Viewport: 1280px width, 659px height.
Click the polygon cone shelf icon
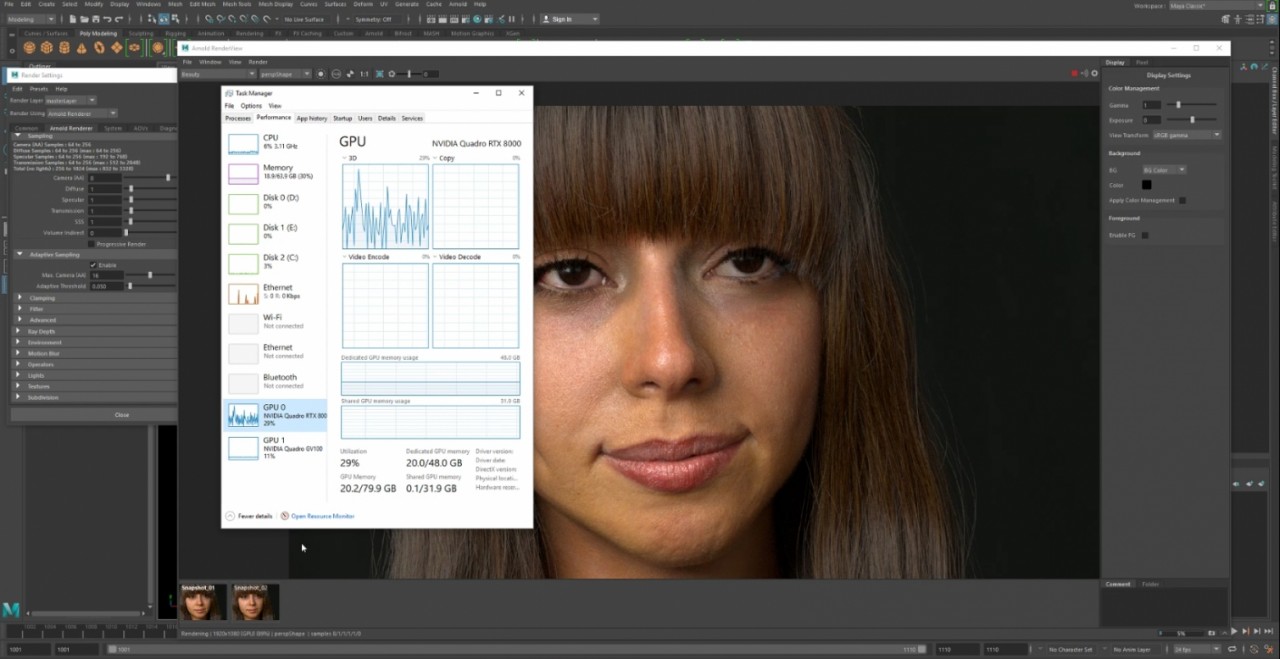click(82, 47)
